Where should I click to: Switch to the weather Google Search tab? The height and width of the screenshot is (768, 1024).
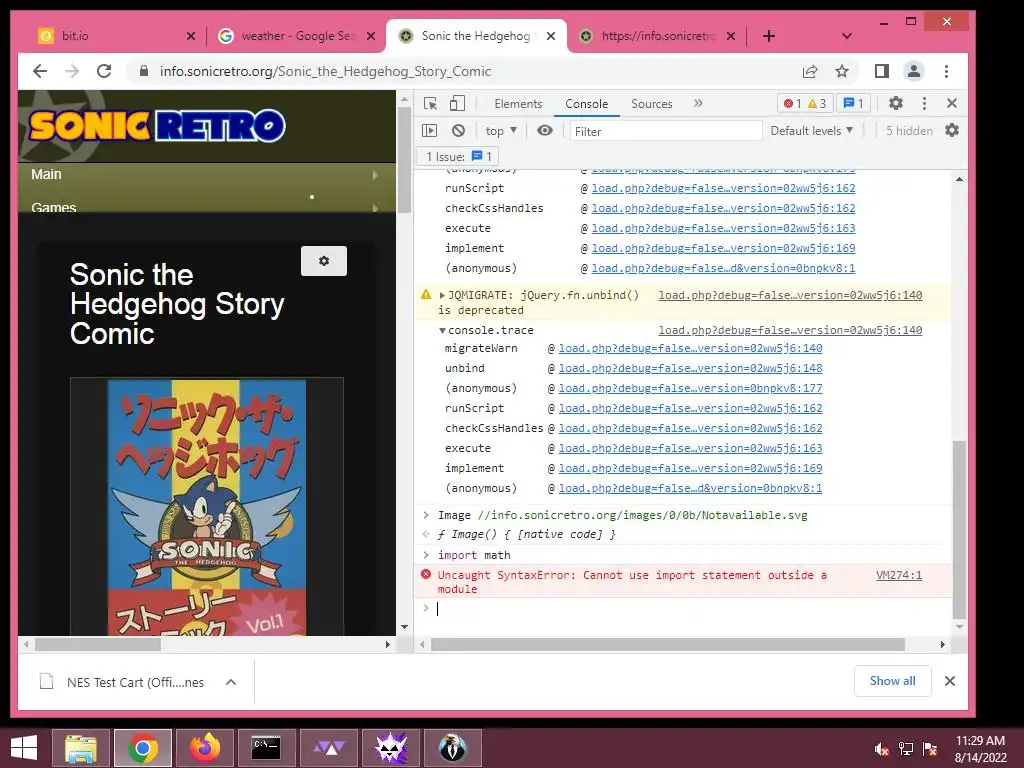point(297,36)
